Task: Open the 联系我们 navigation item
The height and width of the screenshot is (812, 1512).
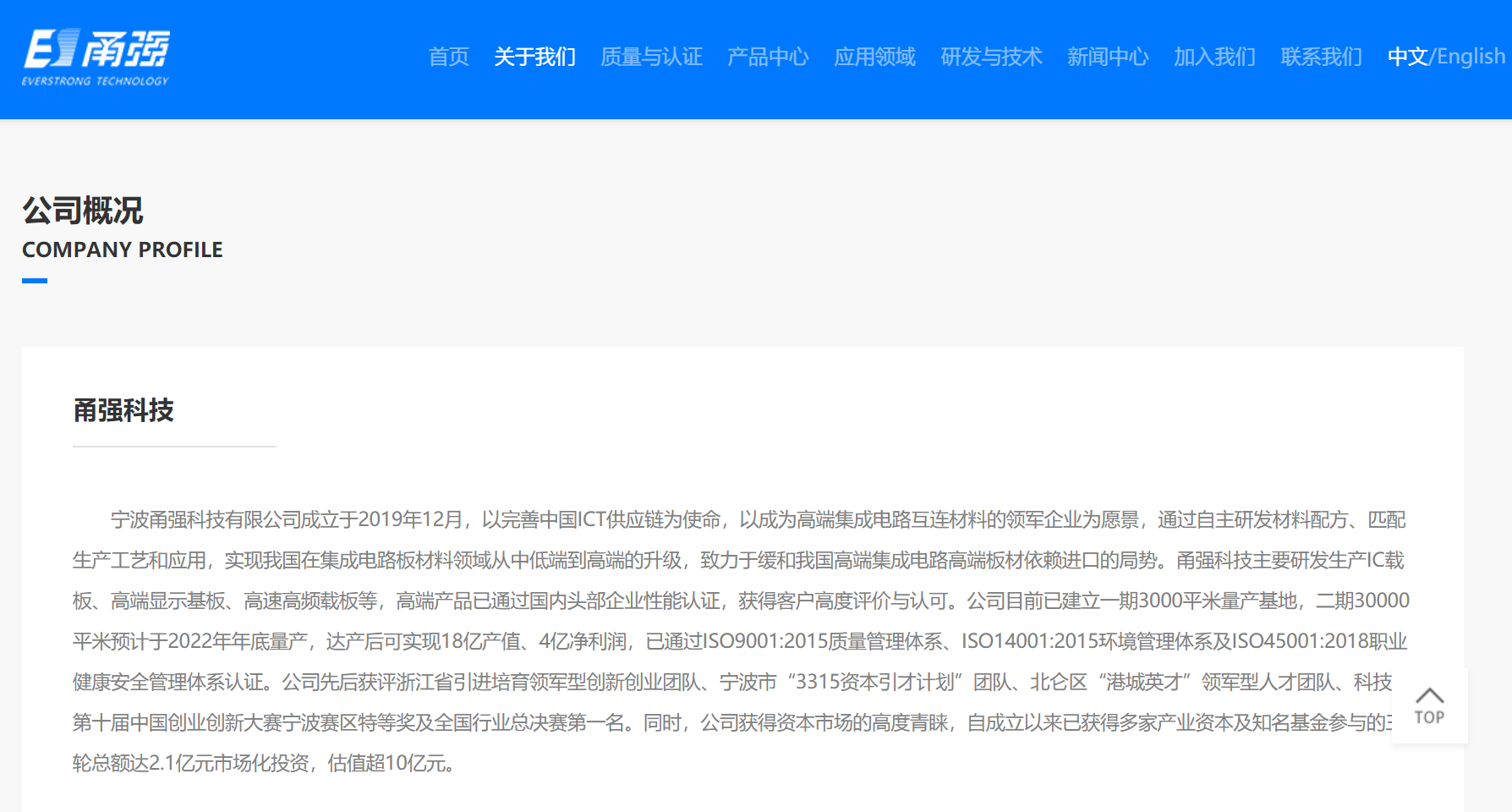Action: click(x=1321, y=57)
